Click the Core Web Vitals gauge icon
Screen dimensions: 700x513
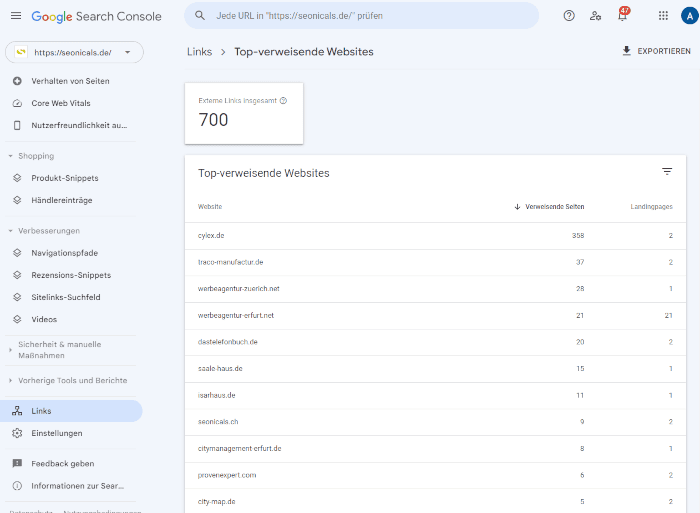pyautogui.click(x=17, y=103)
